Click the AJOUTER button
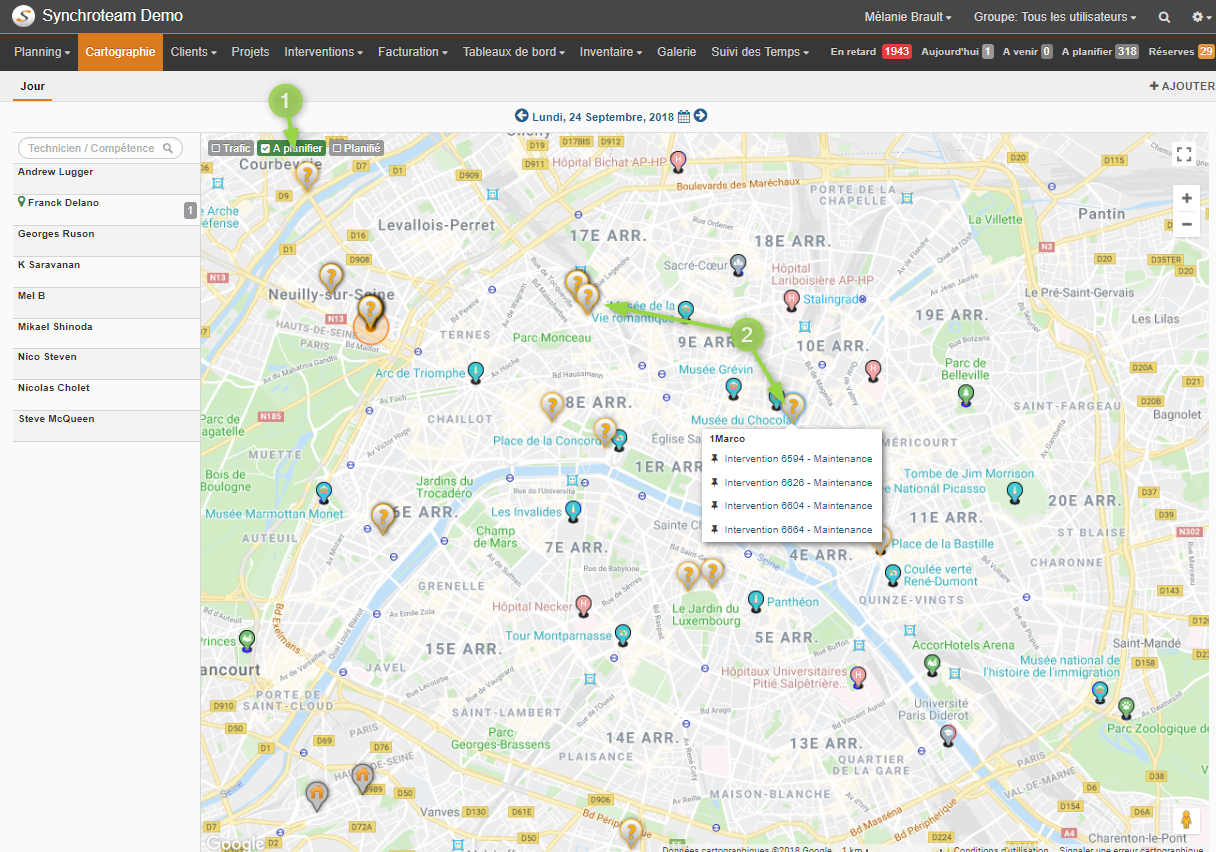This screenshot has height=852, width=1216. (x=1182, y=86)
